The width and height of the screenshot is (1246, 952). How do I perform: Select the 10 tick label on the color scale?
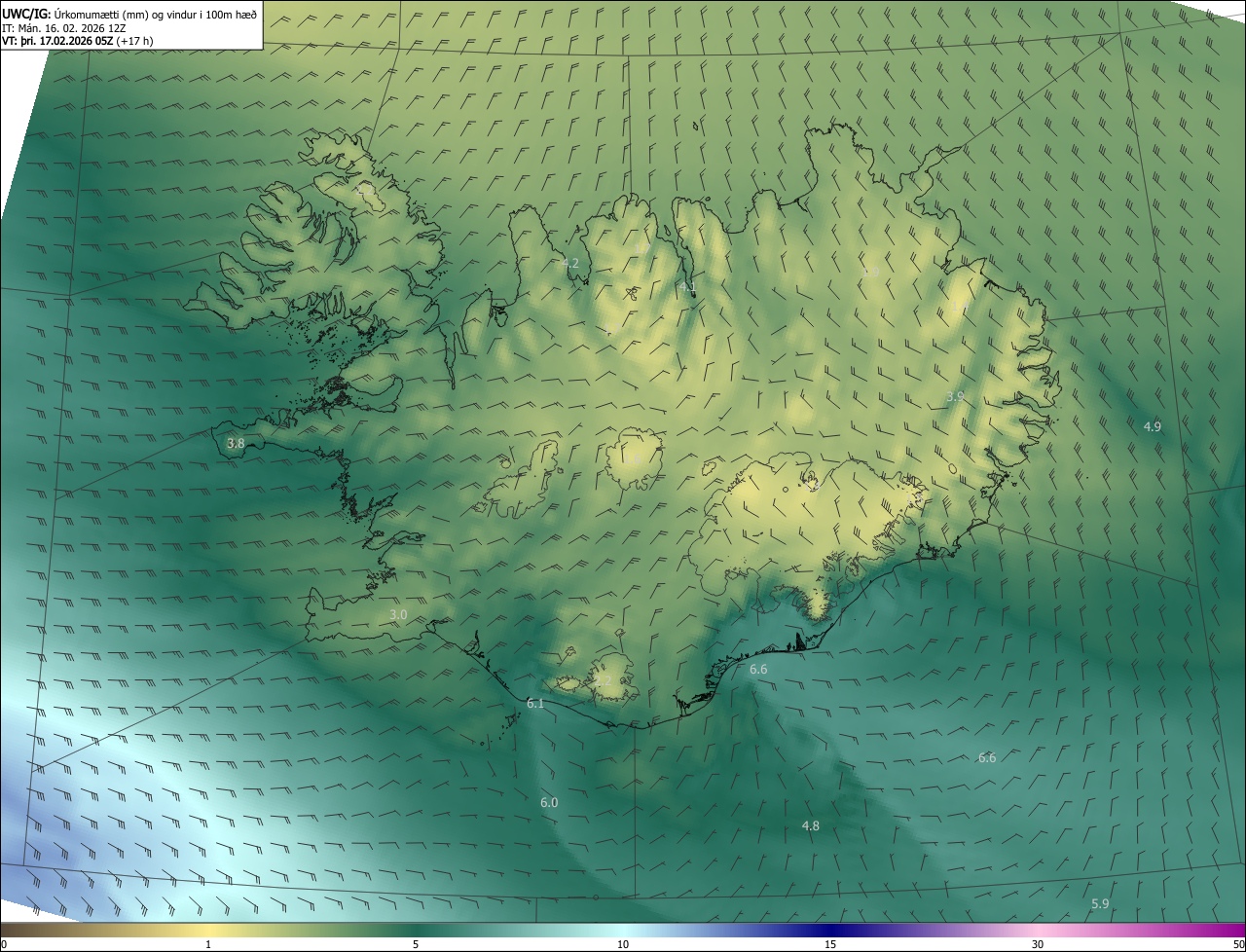point(623,944)
